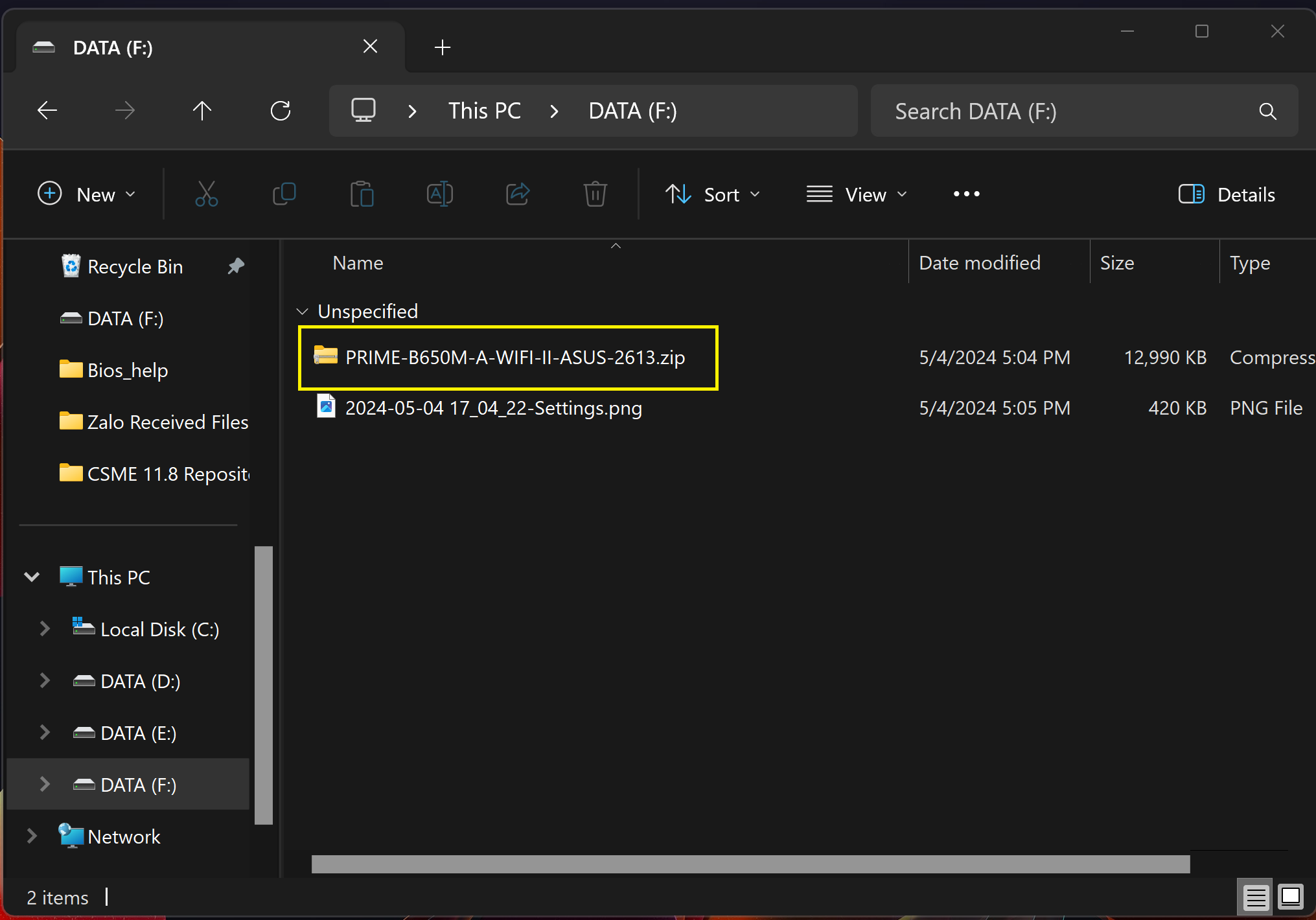Open the New item menu
Screen dimensions: 1316x920
[87, 194]
